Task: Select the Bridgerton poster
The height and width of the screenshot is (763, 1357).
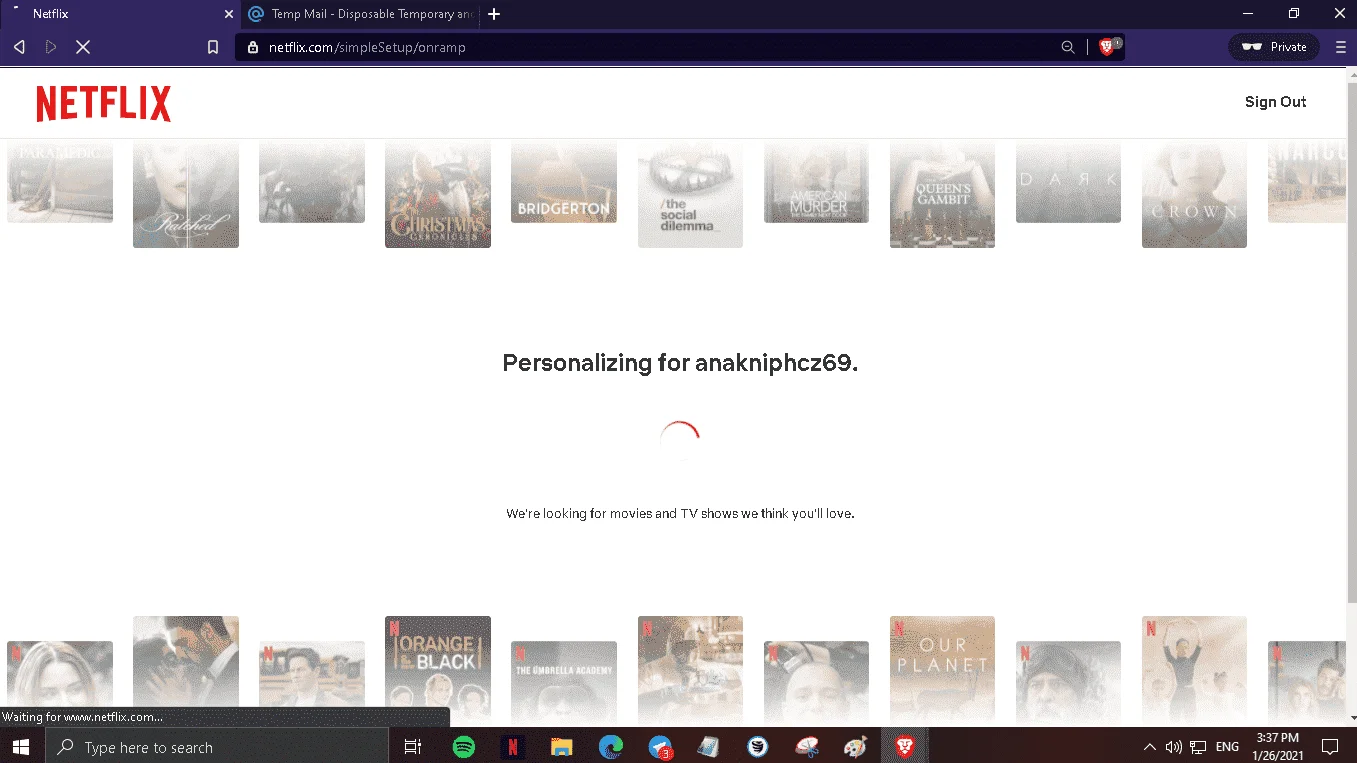Action: click(x=564, y=181)
